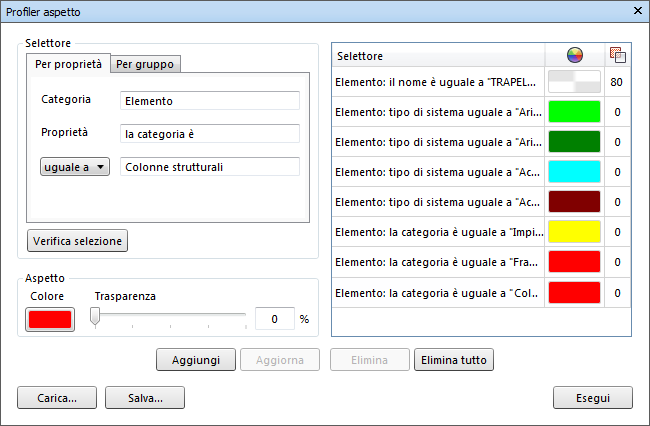The width and height of the screenshot is (650, 426).
Task: Click the Proprietà field "la categoria è"
Action: 209,133
